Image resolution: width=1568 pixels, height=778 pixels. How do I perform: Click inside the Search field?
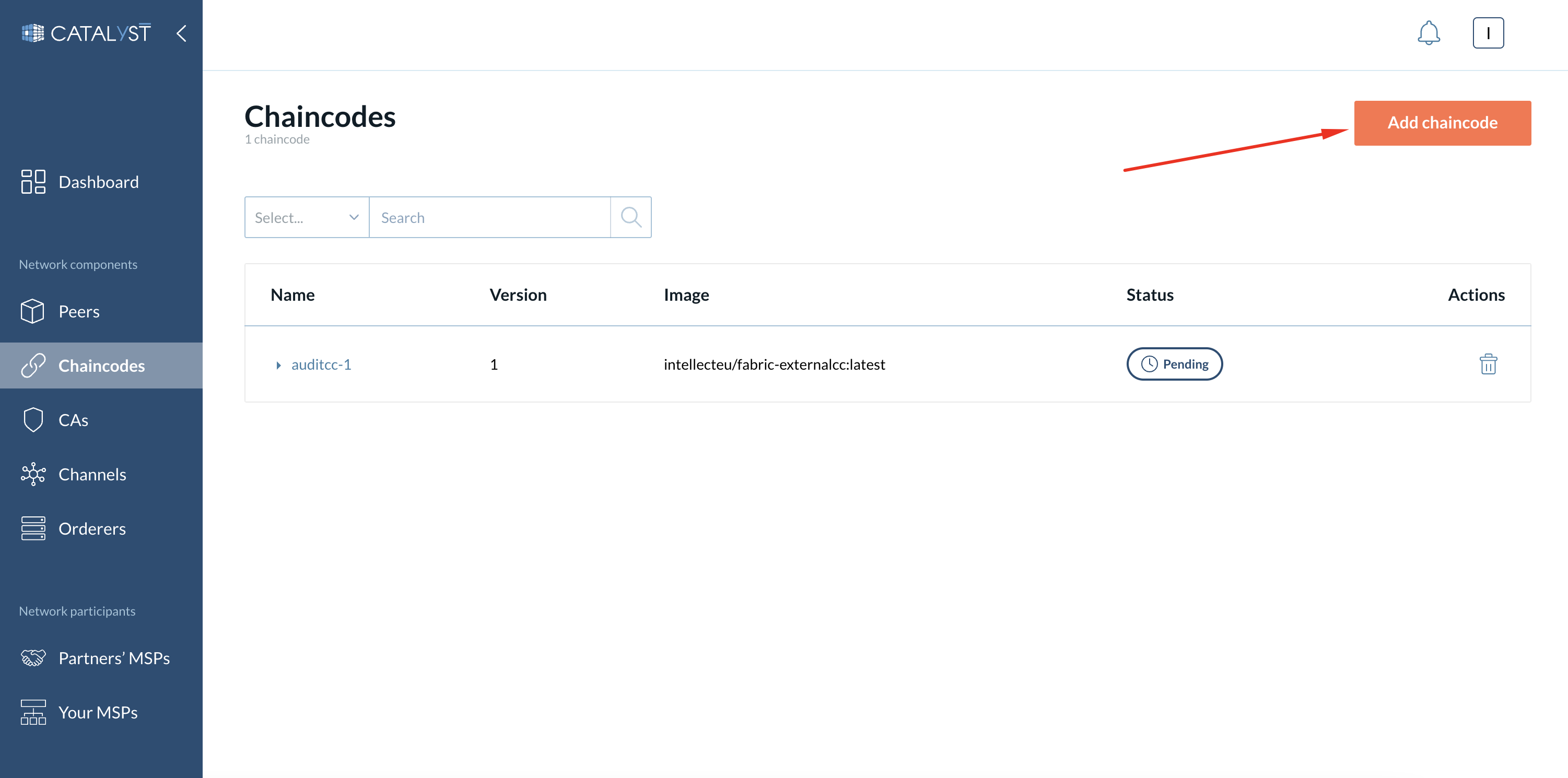481,217
